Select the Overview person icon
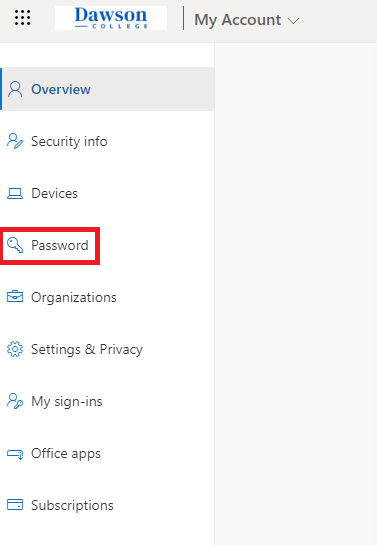Viewport: 377px width, 545px height. pos(15,89)
